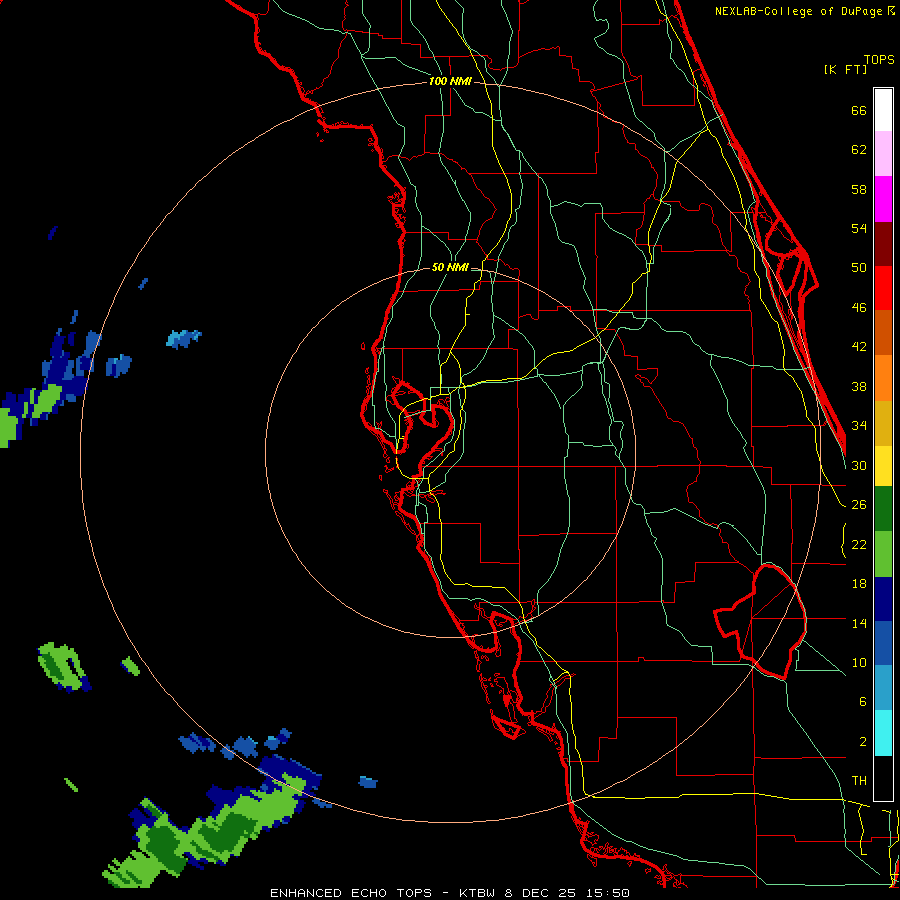Click the 'ENHANCED ECHO TOPS - KTBW' caption
The height and width of the screenshot is (900, 900).
(383, 893)
